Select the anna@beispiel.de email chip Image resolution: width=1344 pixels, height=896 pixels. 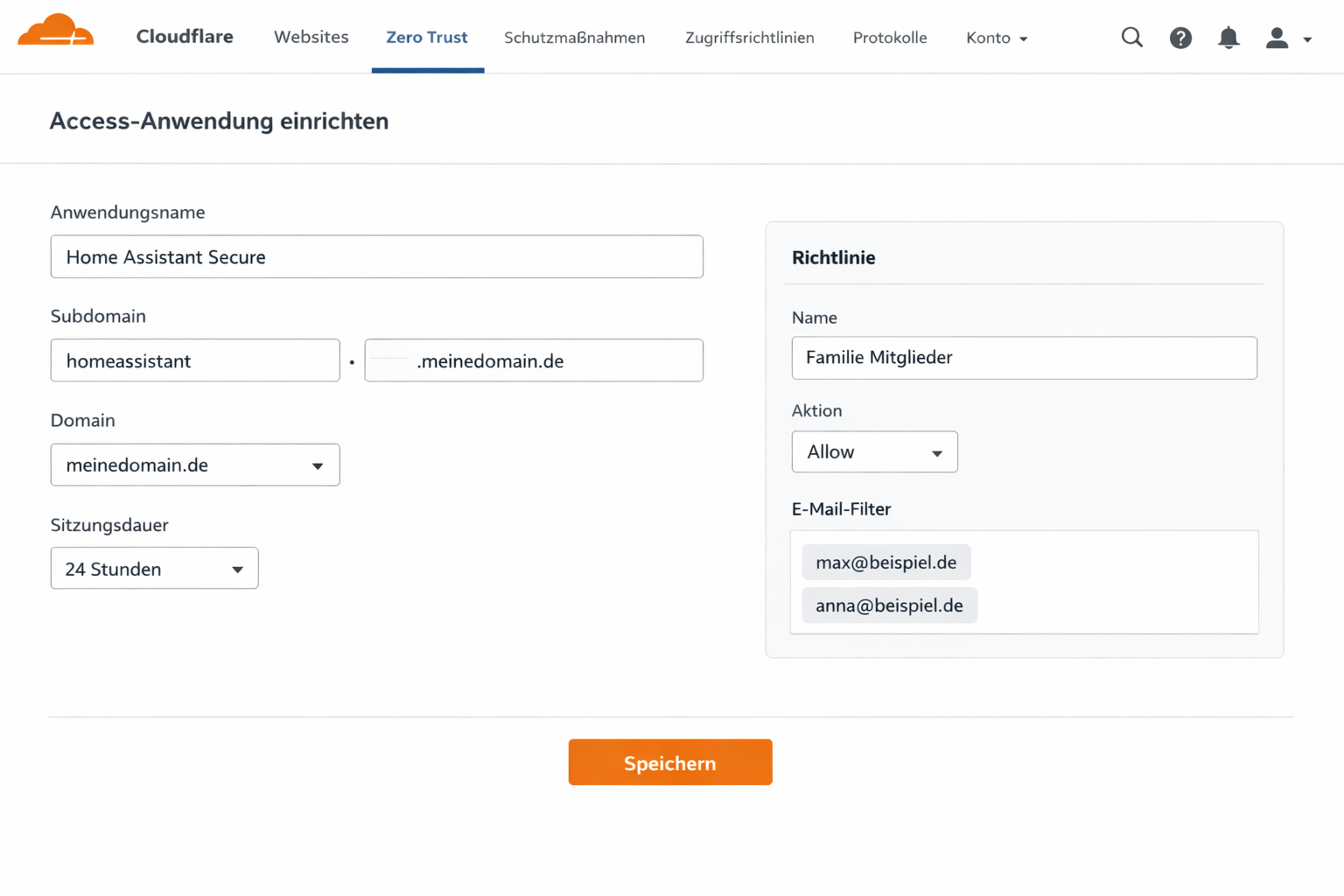(x=890, y=605)
